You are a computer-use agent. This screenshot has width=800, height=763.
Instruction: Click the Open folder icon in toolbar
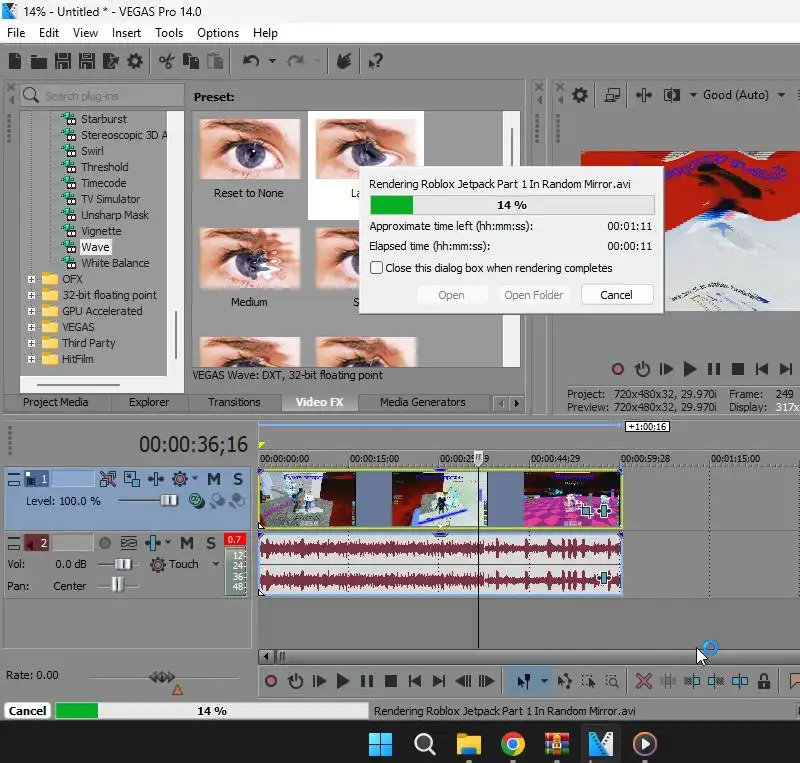click(x=39, y=62)
